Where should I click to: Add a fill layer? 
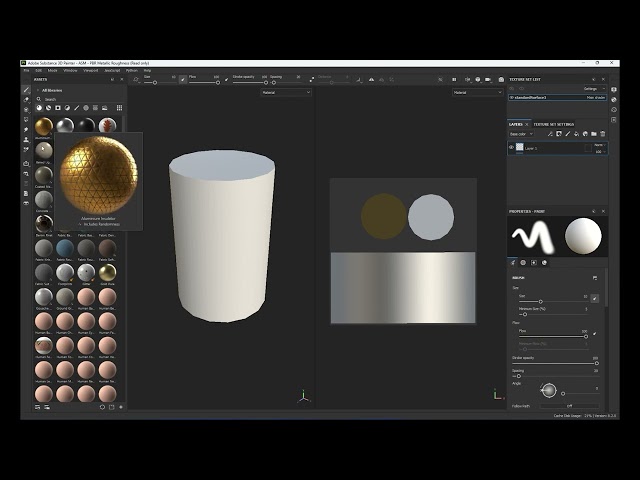[x=576, y=134]
